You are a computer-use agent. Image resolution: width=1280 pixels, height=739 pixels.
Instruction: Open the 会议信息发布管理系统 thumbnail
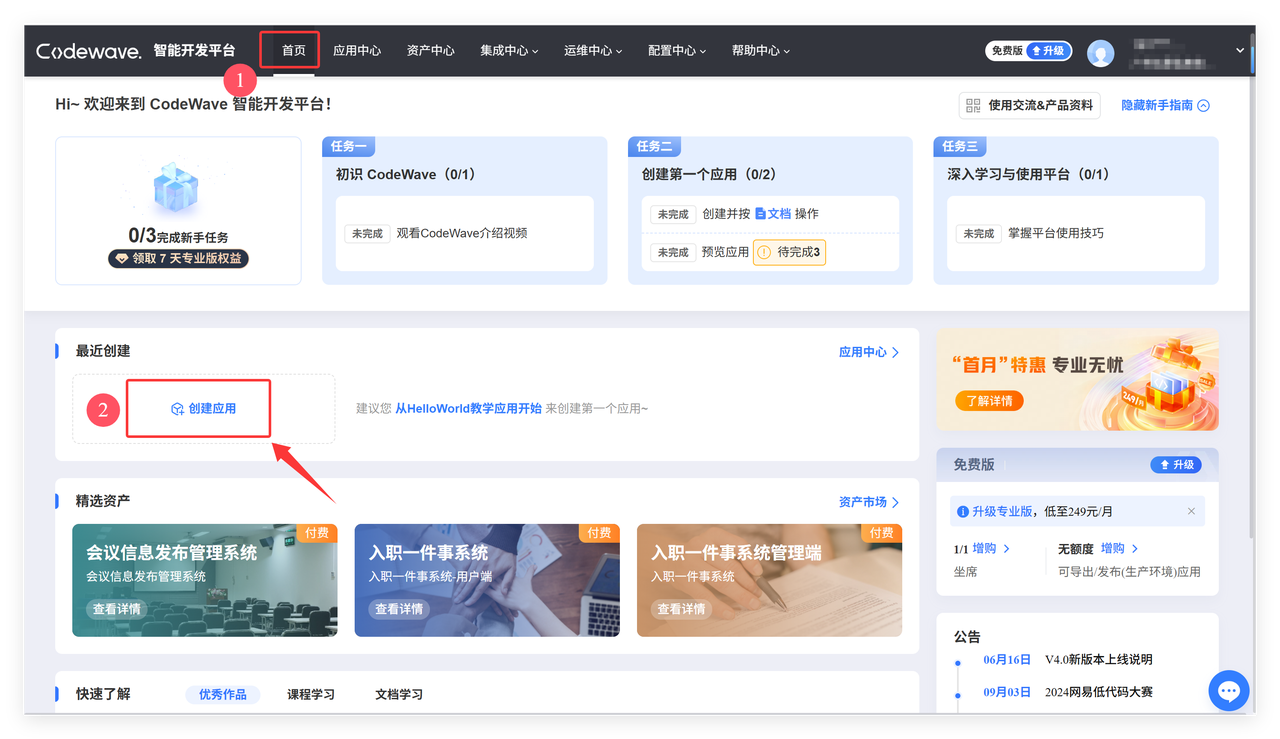[x=205, y=580]
